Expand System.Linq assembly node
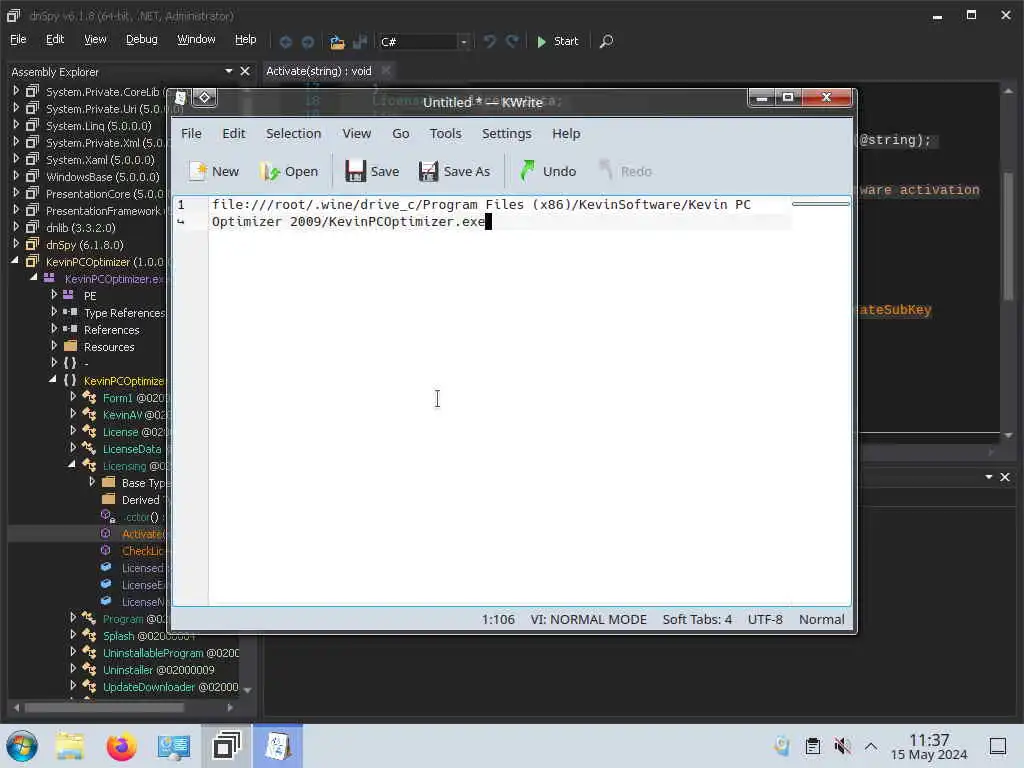Viewport: 1024px width, 768px height. pyautogui.click(x=16, y=125)
